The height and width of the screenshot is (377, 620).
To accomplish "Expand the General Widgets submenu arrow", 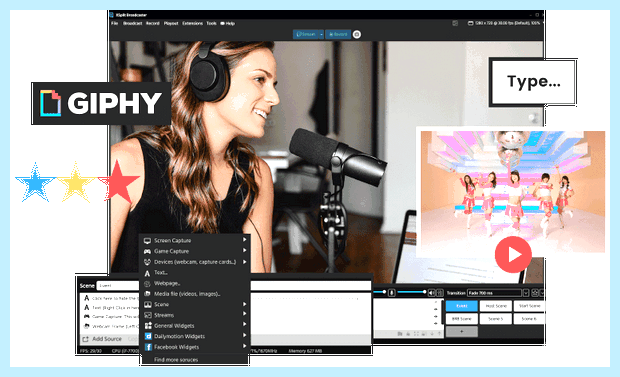I will [x=245, y=324].
